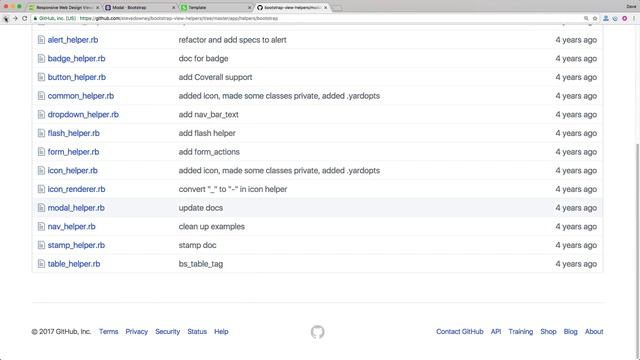Click the file icon beside flash_helper.rb
The image size is (640, 360).
(x=41, y=133)
